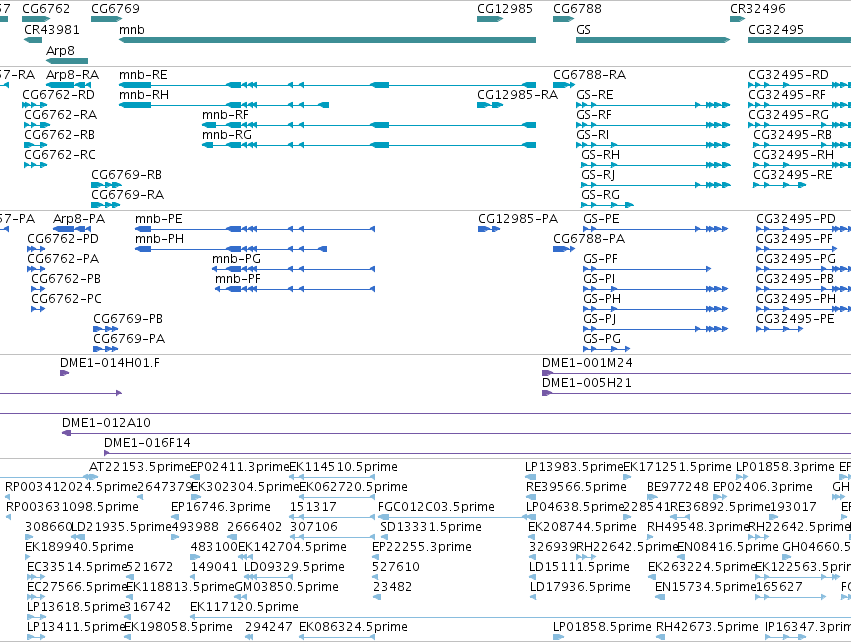
Task: Click EST EK086324.5prime label
Action: 353,627
